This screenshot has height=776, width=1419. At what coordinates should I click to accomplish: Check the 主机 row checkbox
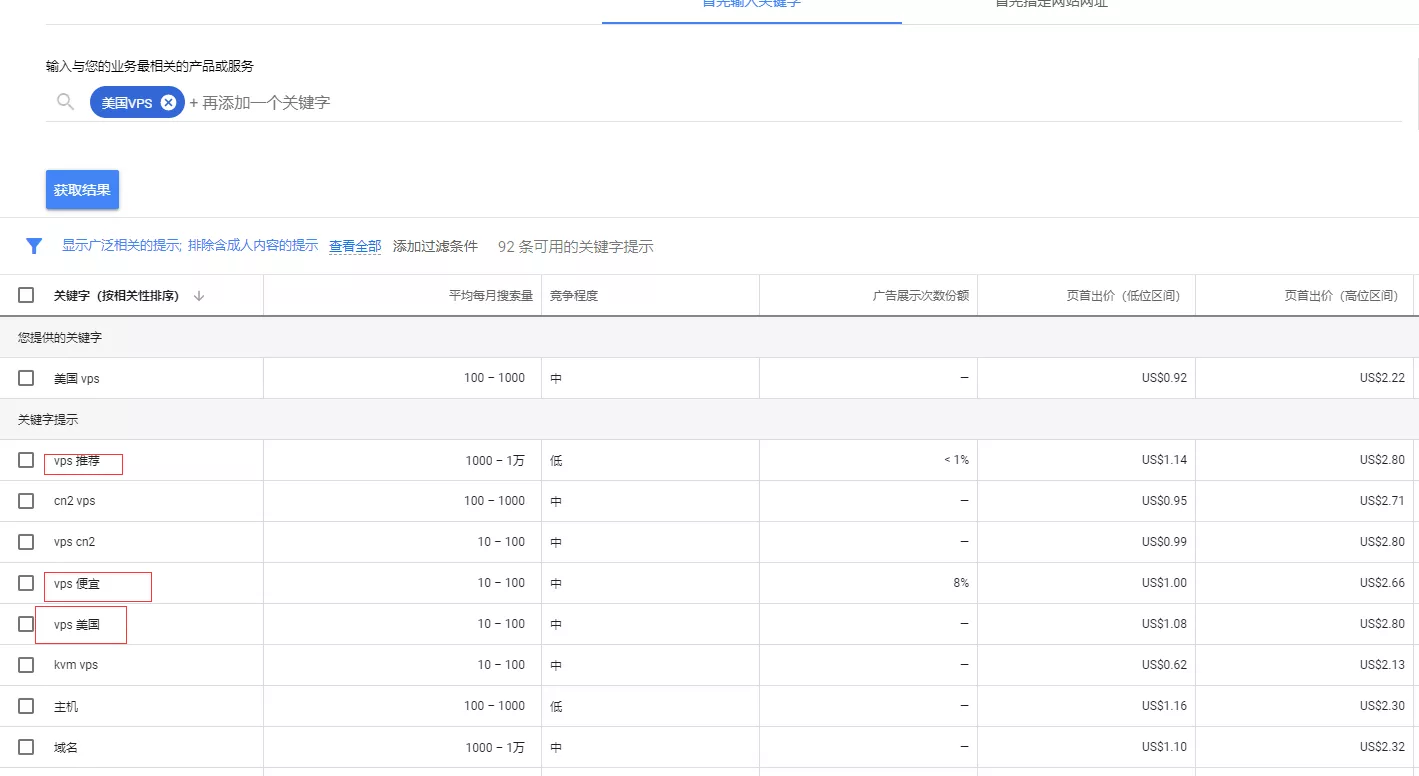tap(26, 706)
